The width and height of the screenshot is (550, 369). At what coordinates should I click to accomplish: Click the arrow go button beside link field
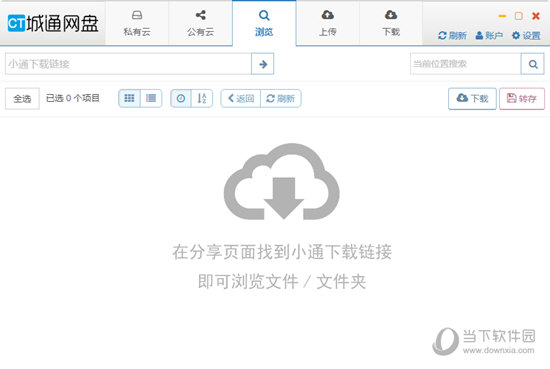click(x=263, y=64)
